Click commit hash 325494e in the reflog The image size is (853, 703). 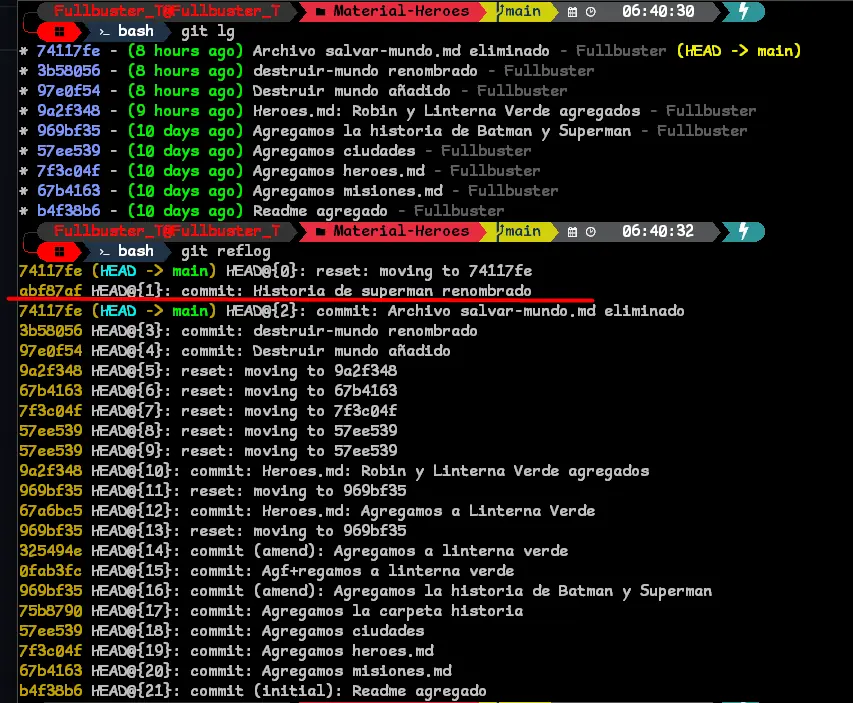(50, 551)
